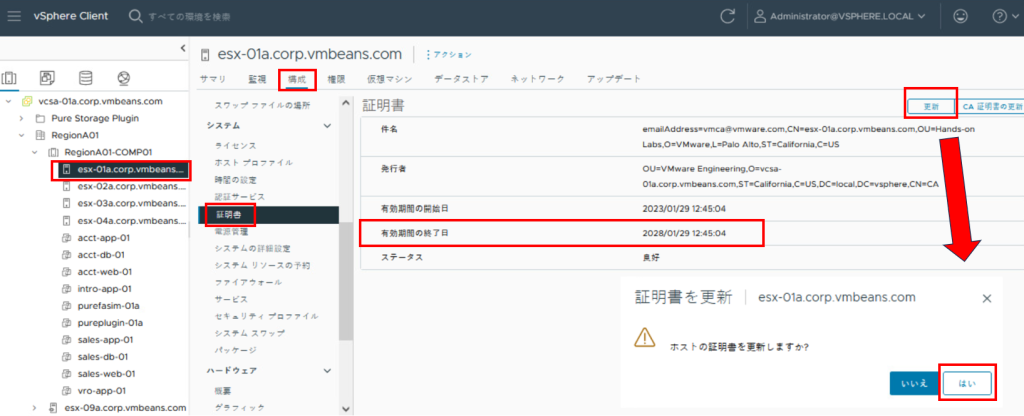Switch to Hosts and Clusters inventory view

point(10,78)
